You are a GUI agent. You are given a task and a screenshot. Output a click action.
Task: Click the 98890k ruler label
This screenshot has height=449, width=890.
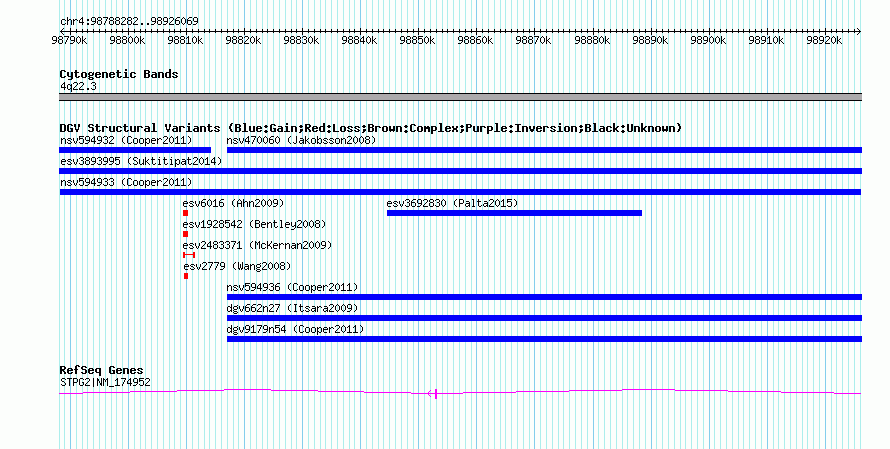(x=650, y=40)
